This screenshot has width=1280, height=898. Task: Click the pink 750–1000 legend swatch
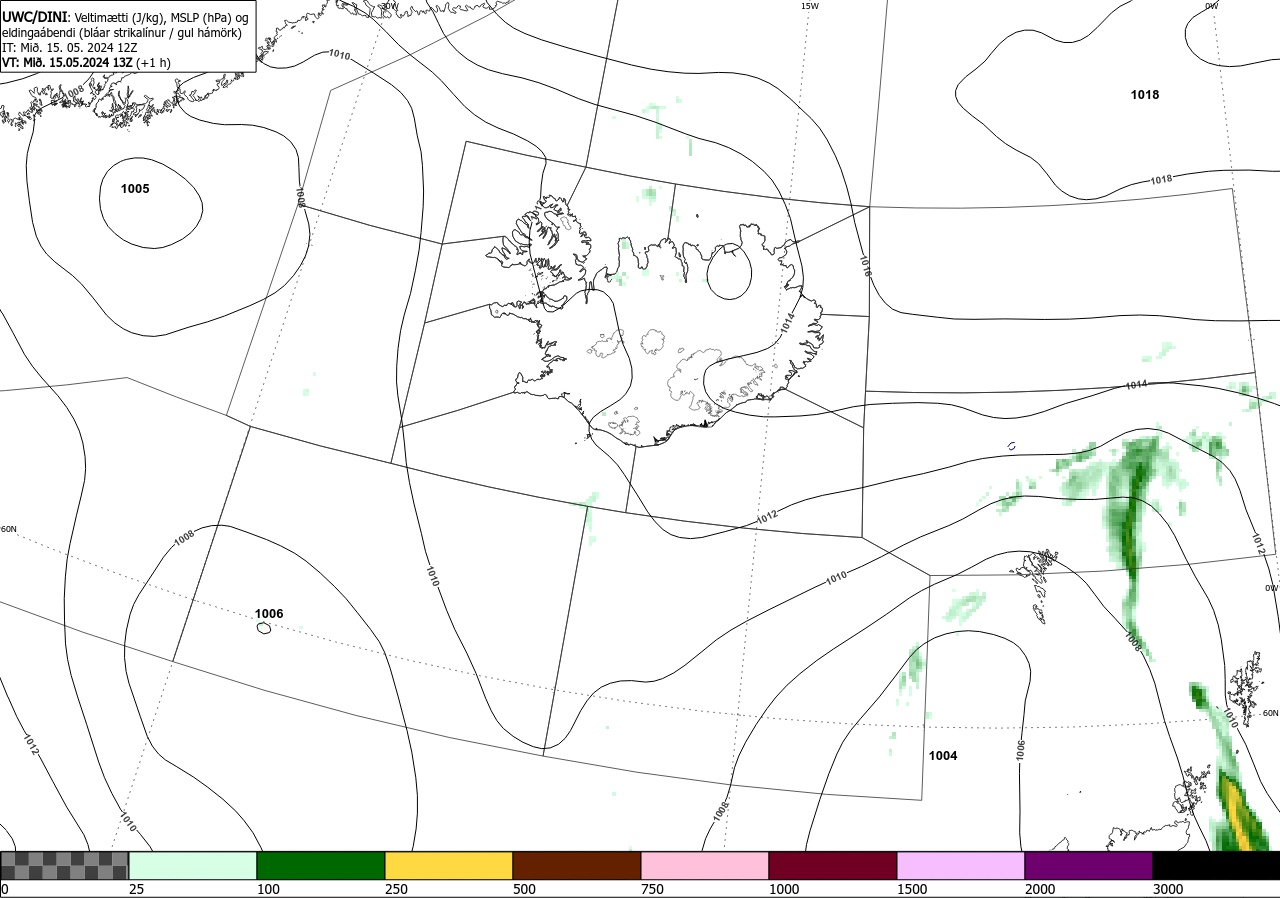coord(705,865)
